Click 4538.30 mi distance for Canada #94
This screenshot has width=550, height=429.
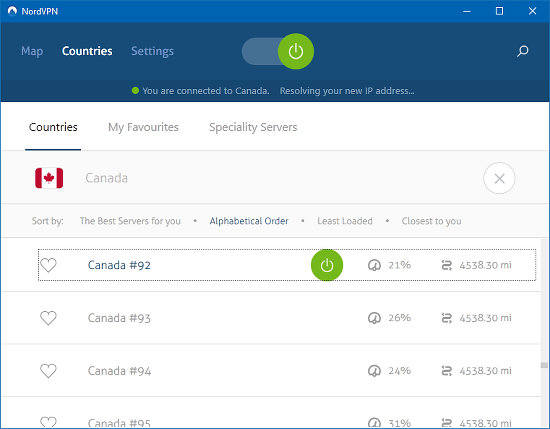[x=485, y=371]
